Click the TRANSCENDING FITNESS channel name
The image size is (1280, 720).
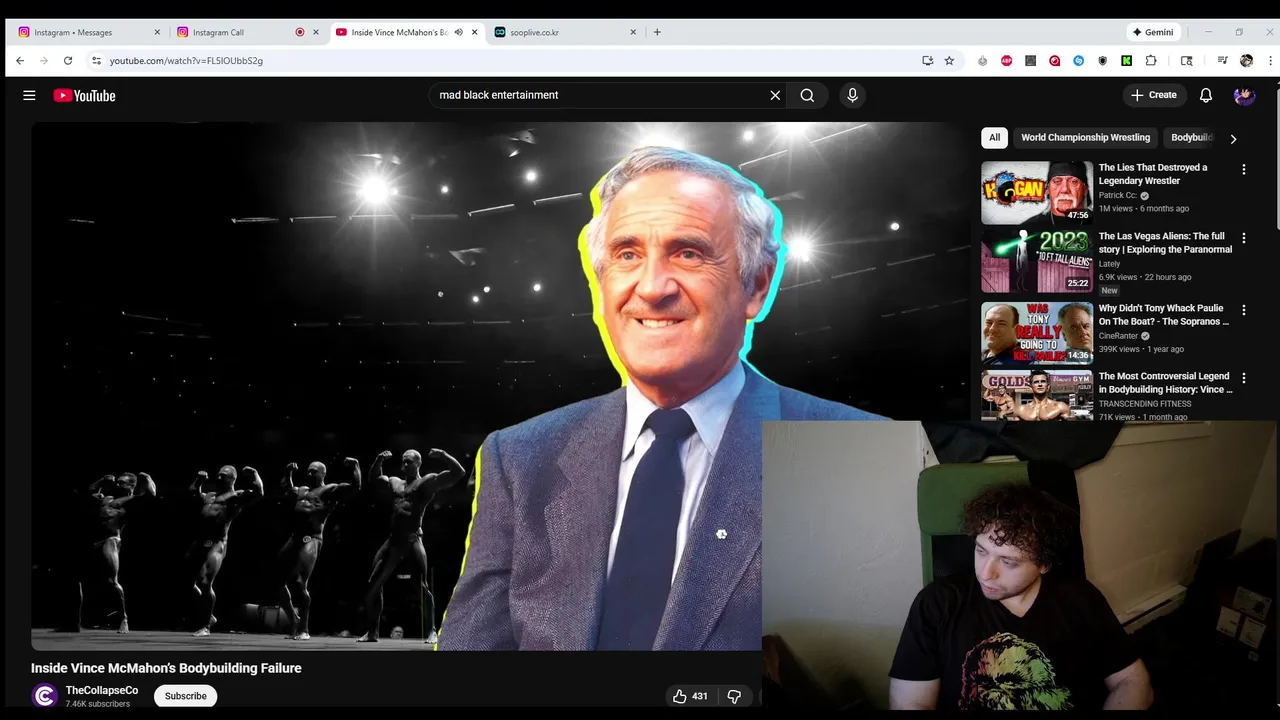[1145, 404]
